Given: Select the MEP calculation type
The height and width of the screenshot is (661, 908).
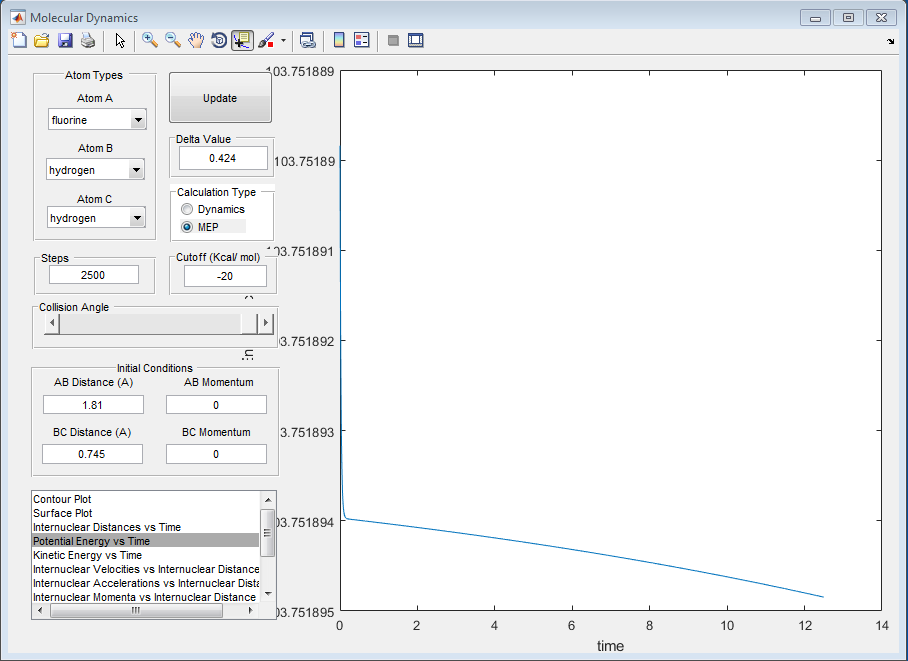Looking at the screenshot, I should [x=200, y=227].
